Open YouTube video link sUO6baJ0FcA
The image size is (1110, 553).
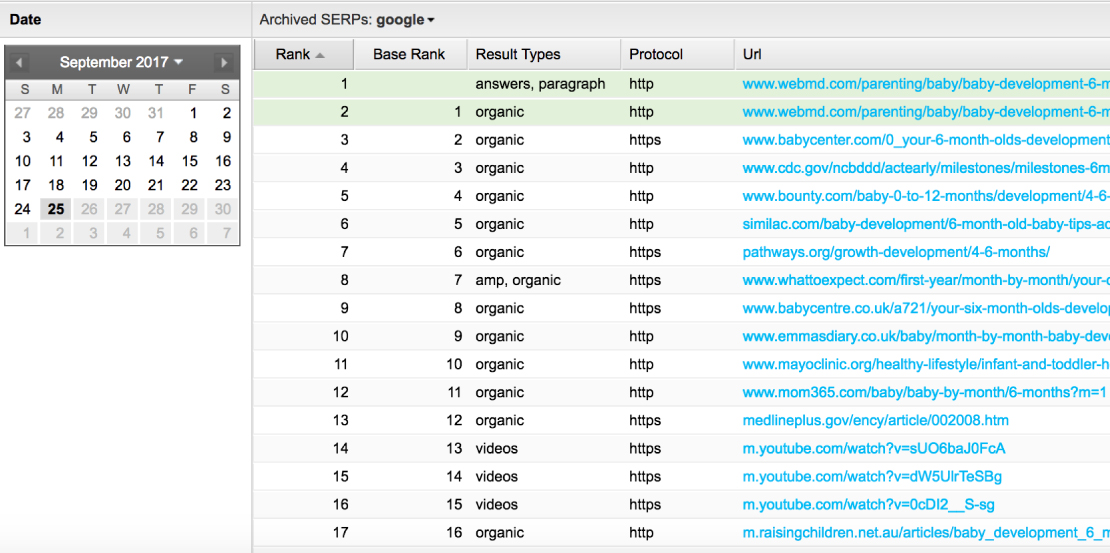(x=873, y=448)
